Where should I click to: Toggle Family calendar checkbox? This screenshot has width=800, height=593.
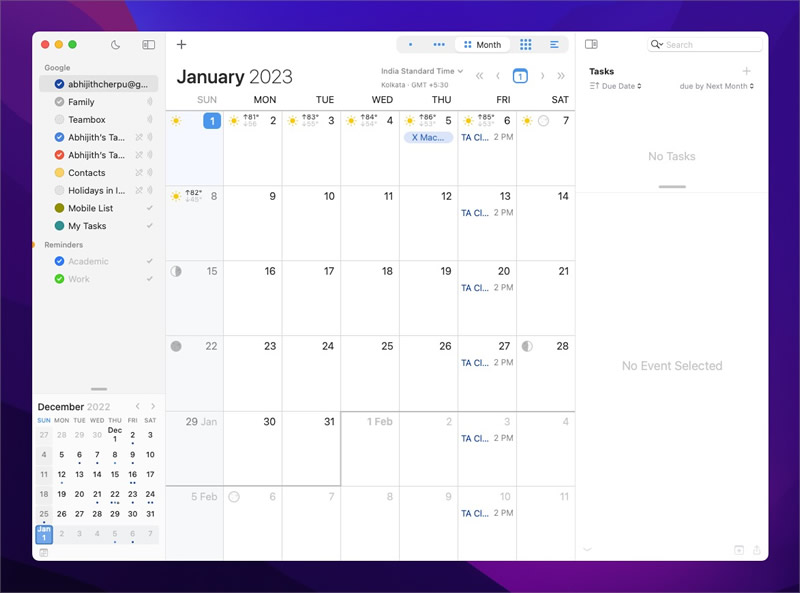pyautogui.click(x=59, y=102)
